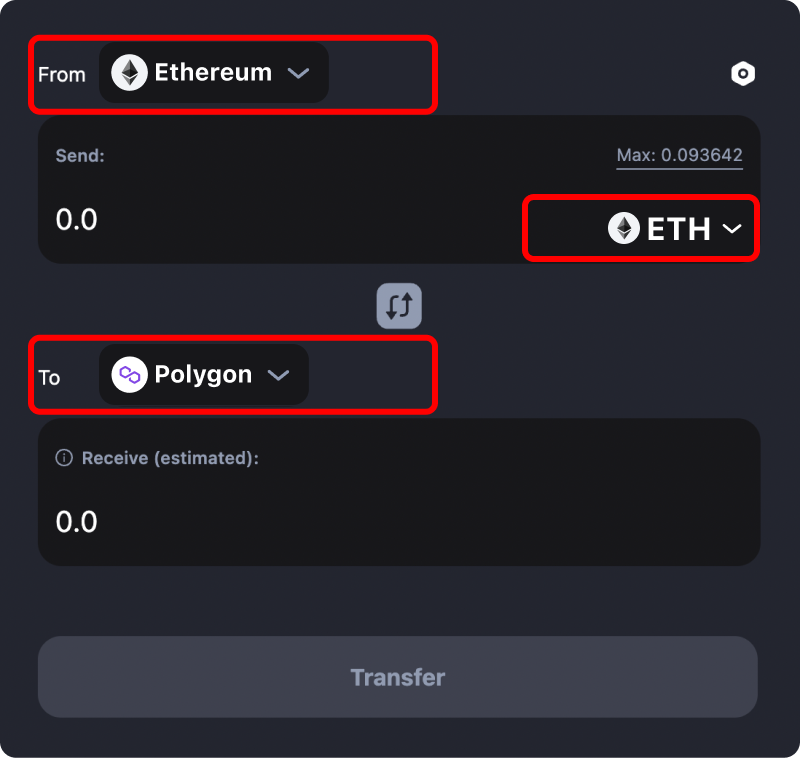Click the ETH token logo
Viewport: 800px width, 758px height.
[x=624, y=229]
